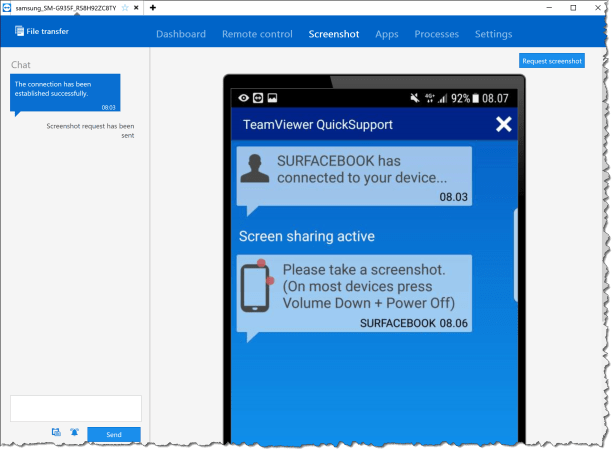Click the battery icon in phone status bar
Screen dimensions: 615x453
coord(475,98)
